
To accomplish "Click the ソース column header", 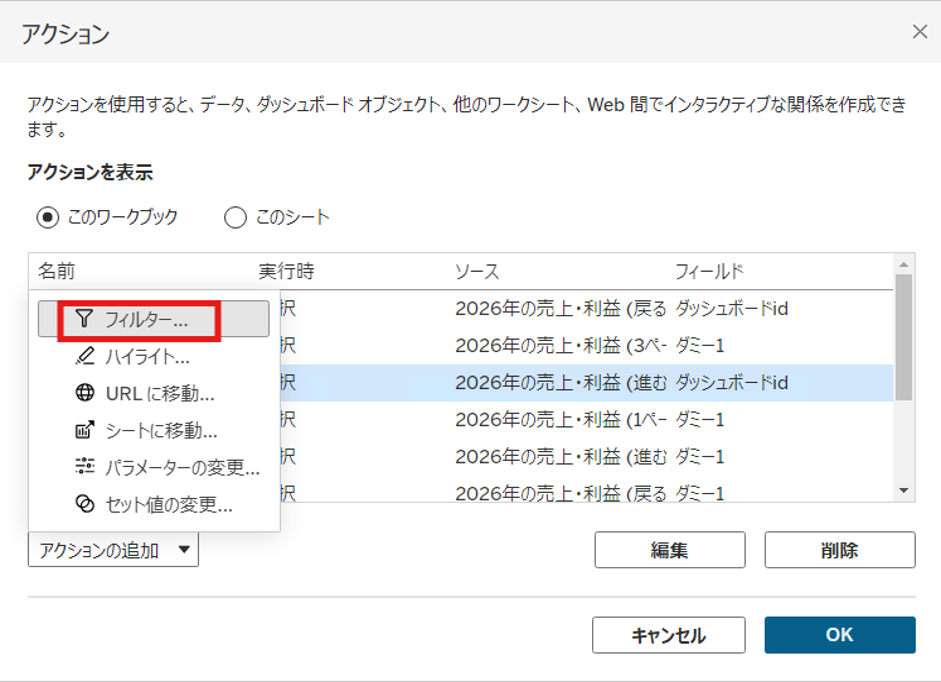I will pyautogui.click(x=477, y=271).
